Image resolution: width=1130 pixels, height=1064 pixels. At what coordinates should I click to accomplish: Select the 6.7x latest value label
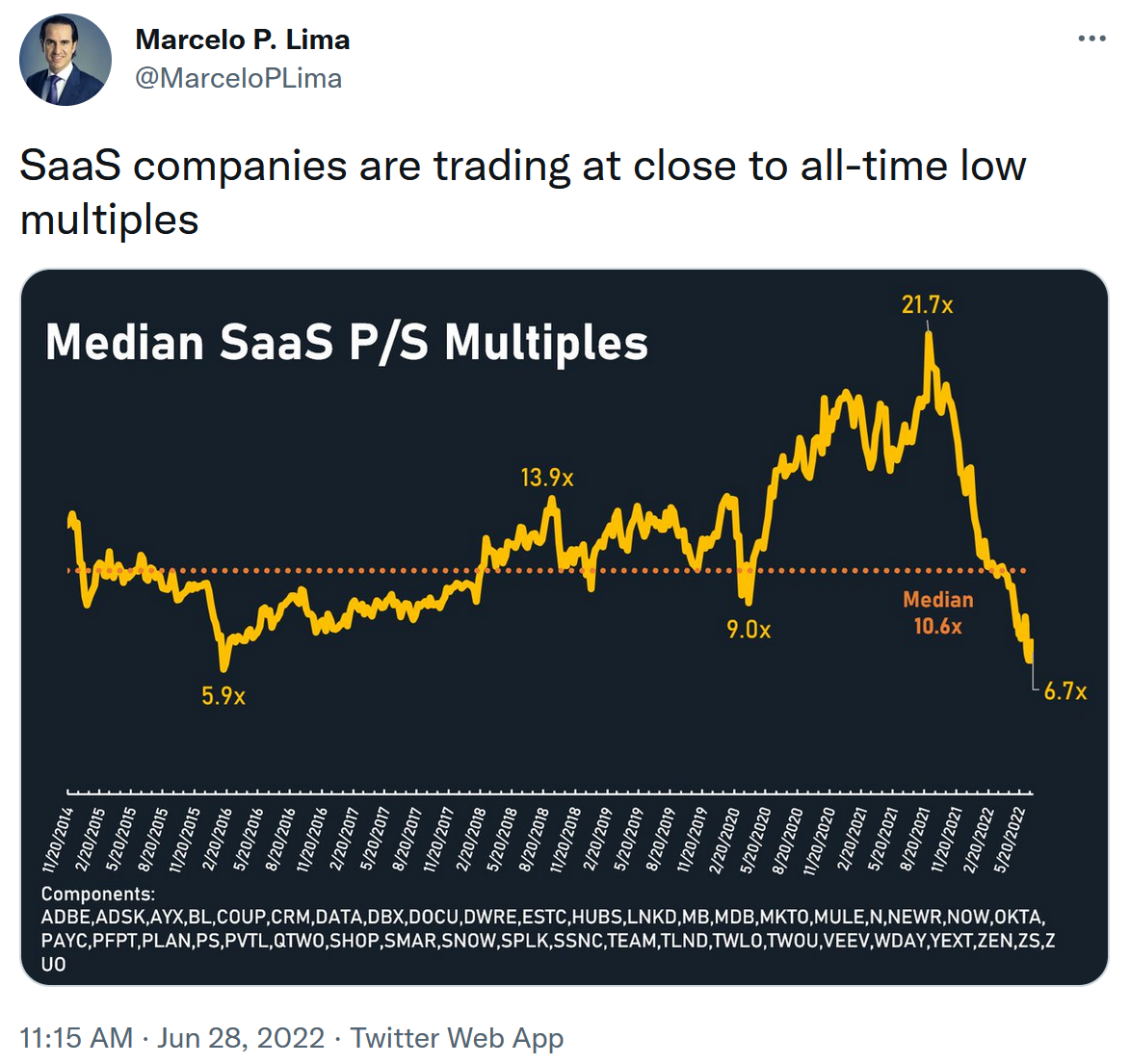tap(1065, 691)
